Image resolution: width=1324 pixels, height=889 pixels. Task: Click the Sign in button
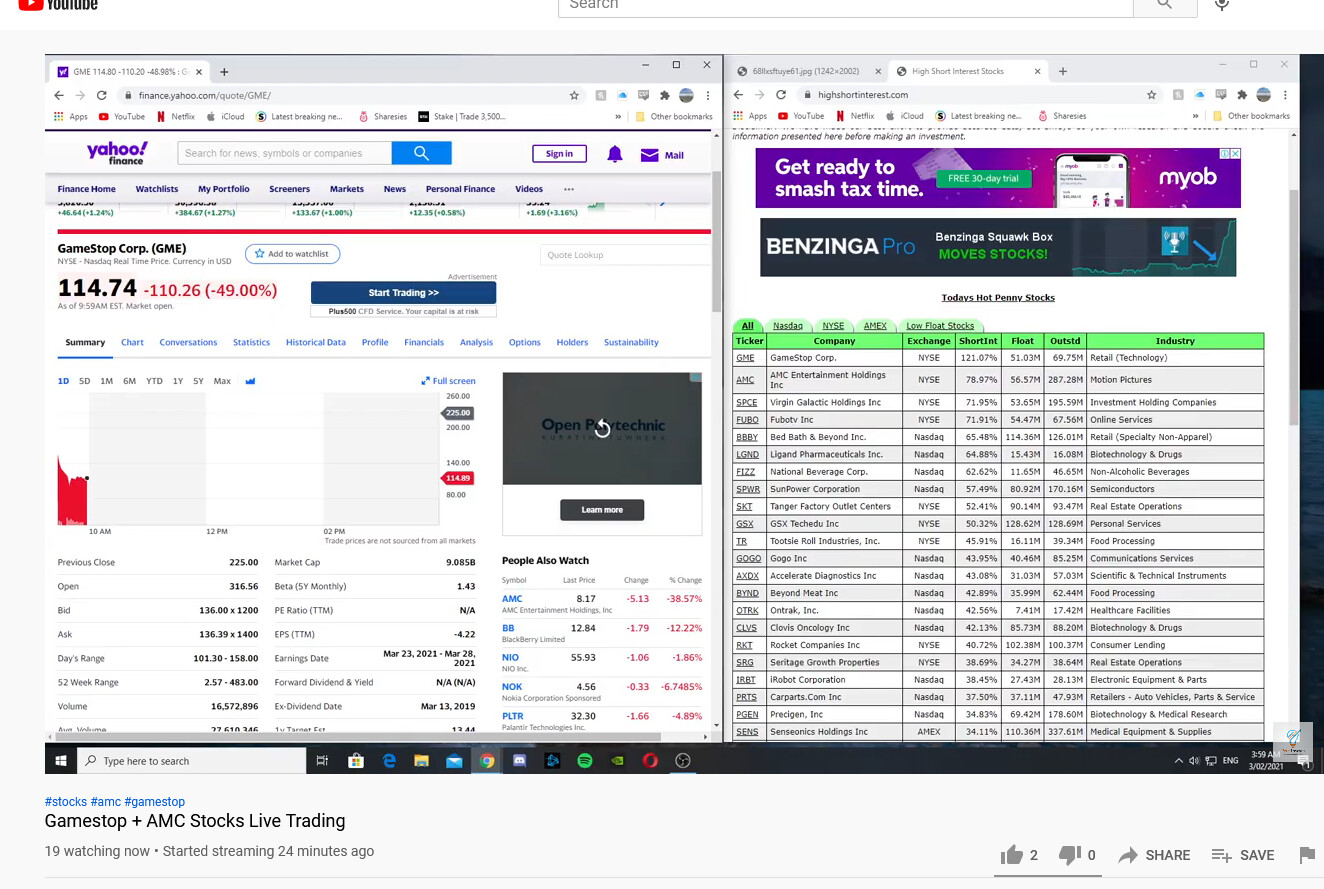(x=559, y=154)
